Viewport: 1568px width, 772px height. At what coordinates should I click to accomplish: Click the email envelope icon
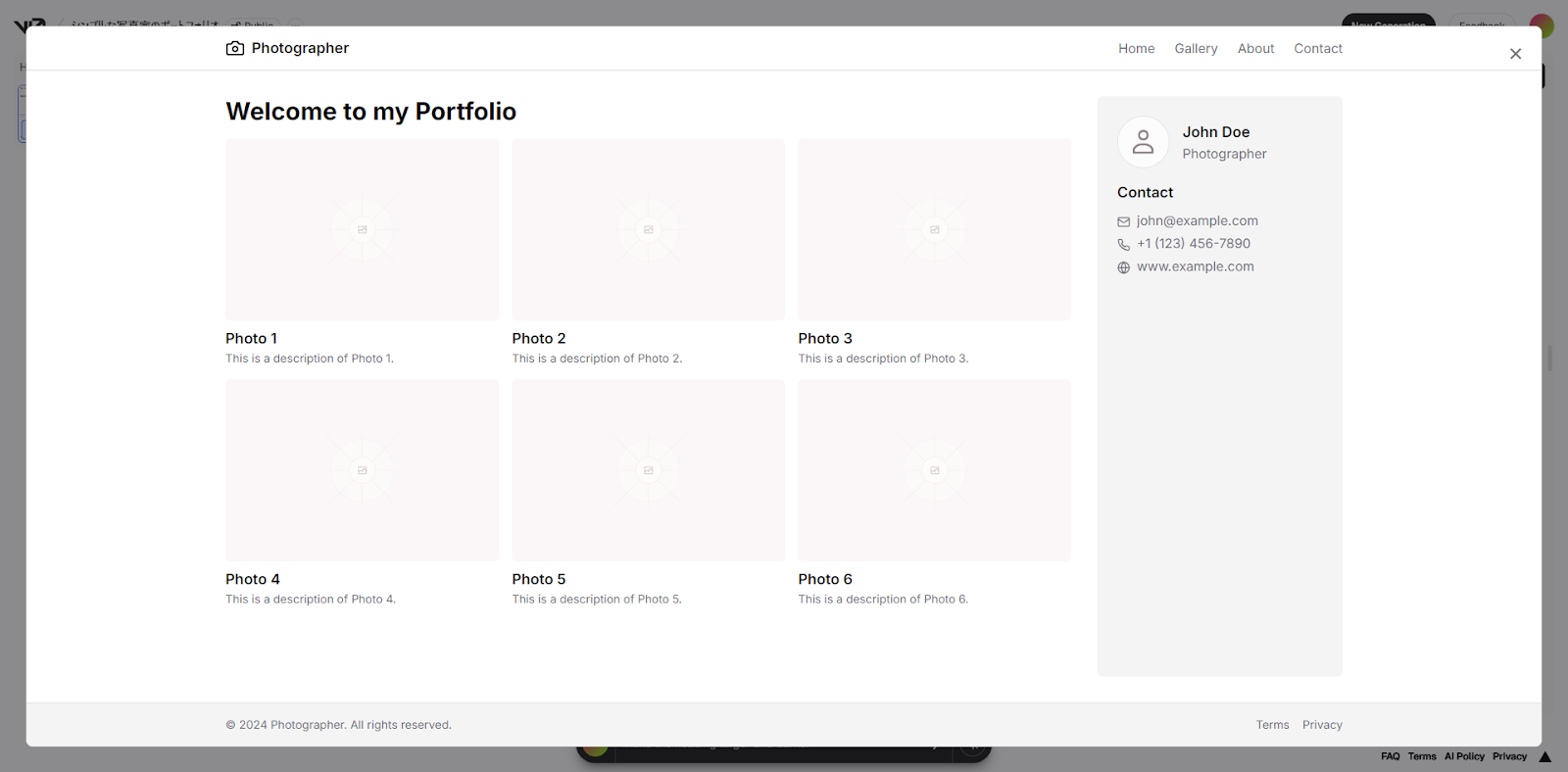point(1124,221)
